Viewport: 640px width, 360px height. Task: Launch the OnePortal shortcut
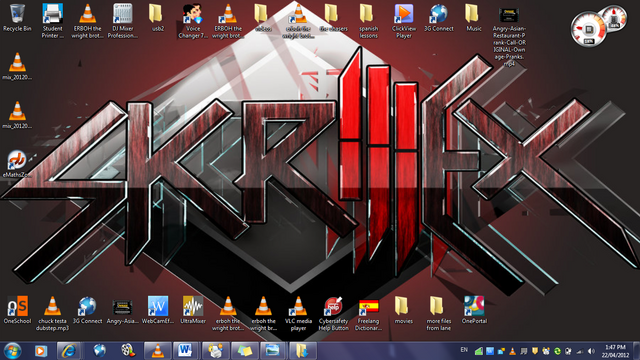[474, 310]
